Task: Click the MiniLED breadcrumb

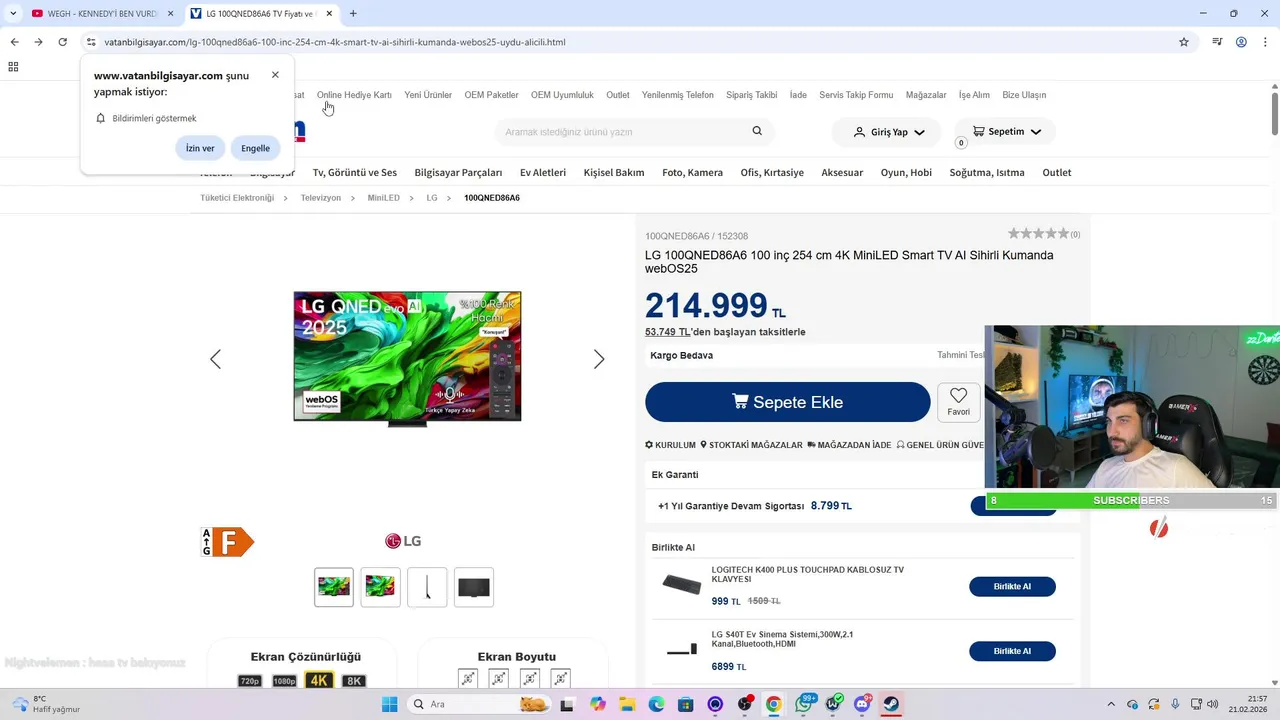Action: coord(383,198)
